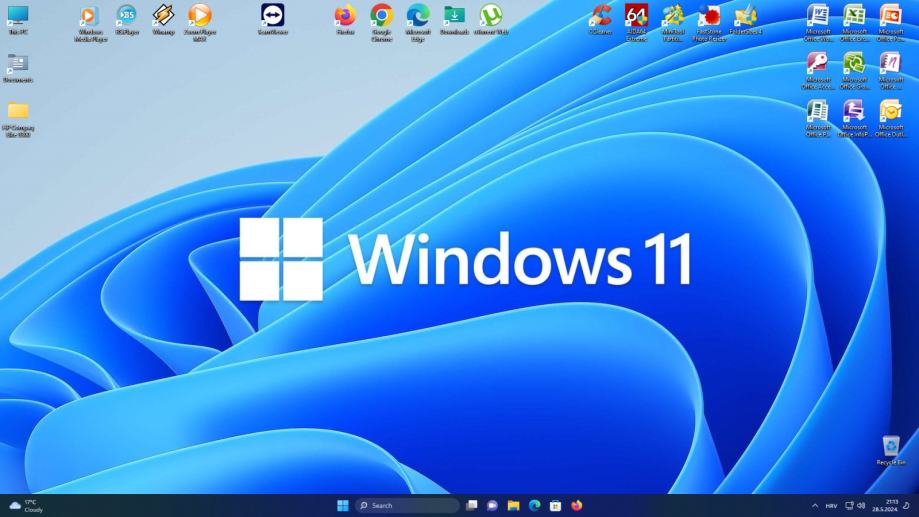The image size is (919, 517).
Task: Open Microsoft Office Outlook shortcut
Action: coord(891,119)
